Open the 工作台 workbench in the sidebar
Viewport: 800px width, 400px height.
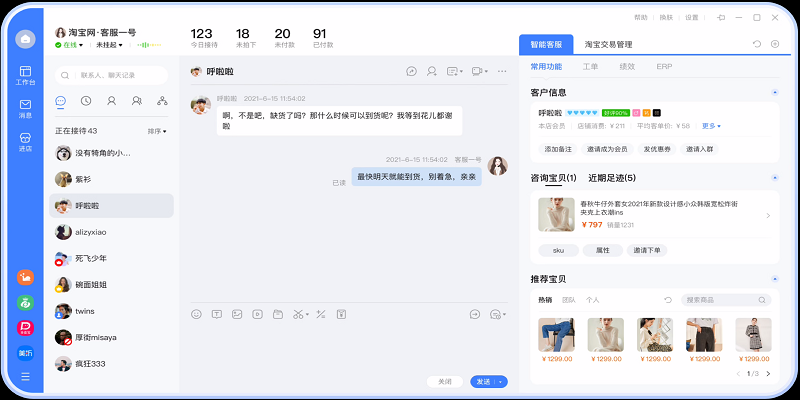[25, 75]
